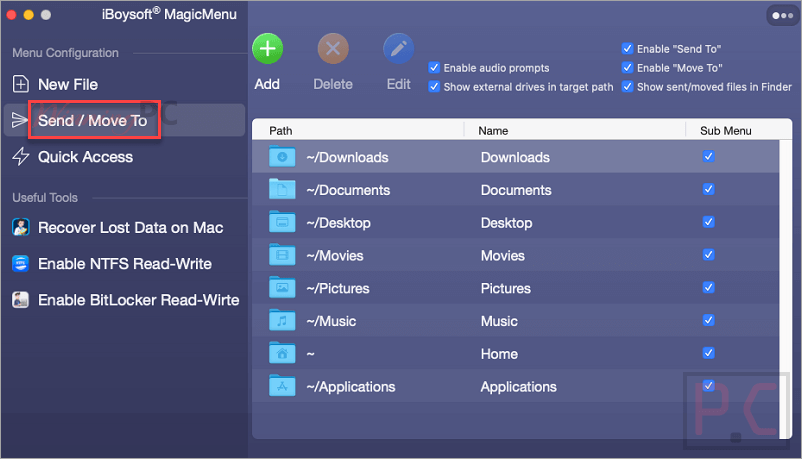Click the Documents folder icon
The image size is (802, 459).
282,189
